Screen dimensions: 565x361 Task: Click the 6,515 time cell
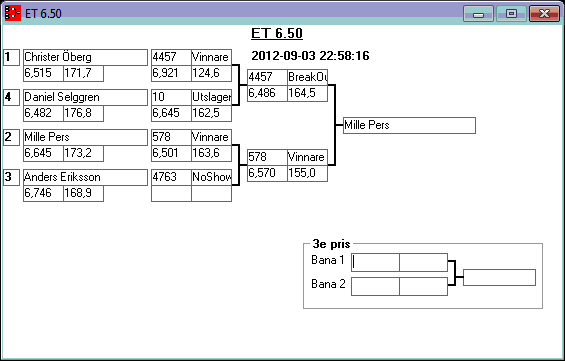43,73
